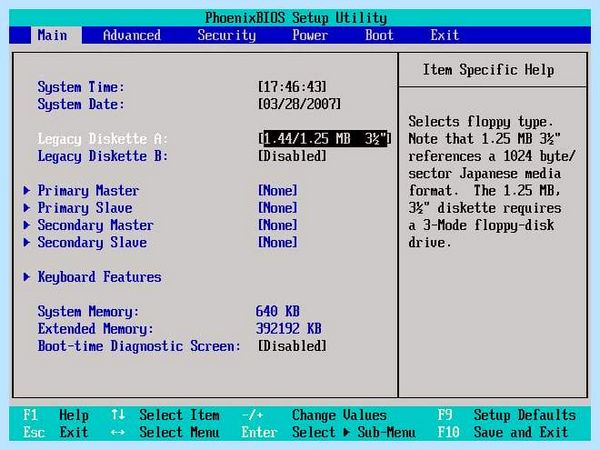
Task: Open the Keyboard Features submenu label
Action: point(99,277)
